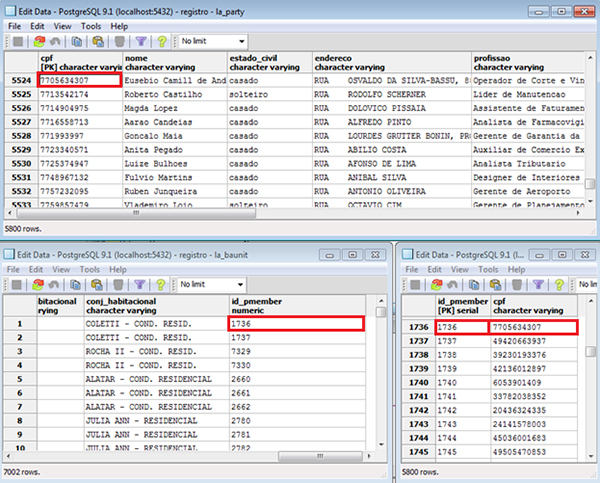Click the Undo icon in la_party toolbar

pyautogui.click(x=57, y=42)
